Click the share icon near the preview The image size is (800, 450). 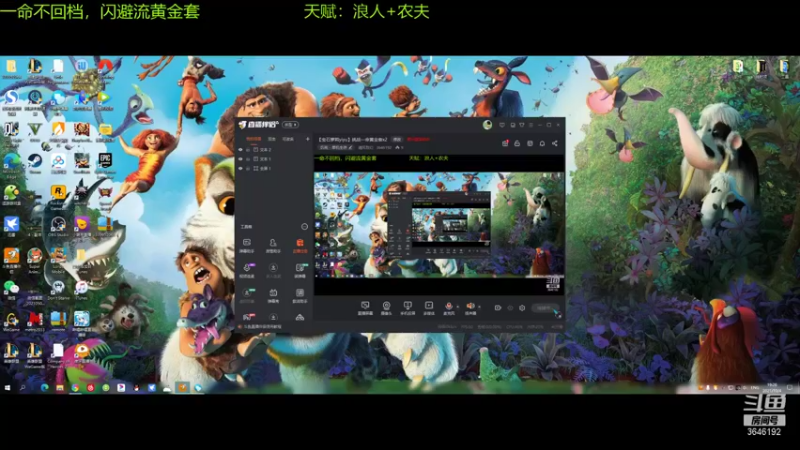(555, 143)
